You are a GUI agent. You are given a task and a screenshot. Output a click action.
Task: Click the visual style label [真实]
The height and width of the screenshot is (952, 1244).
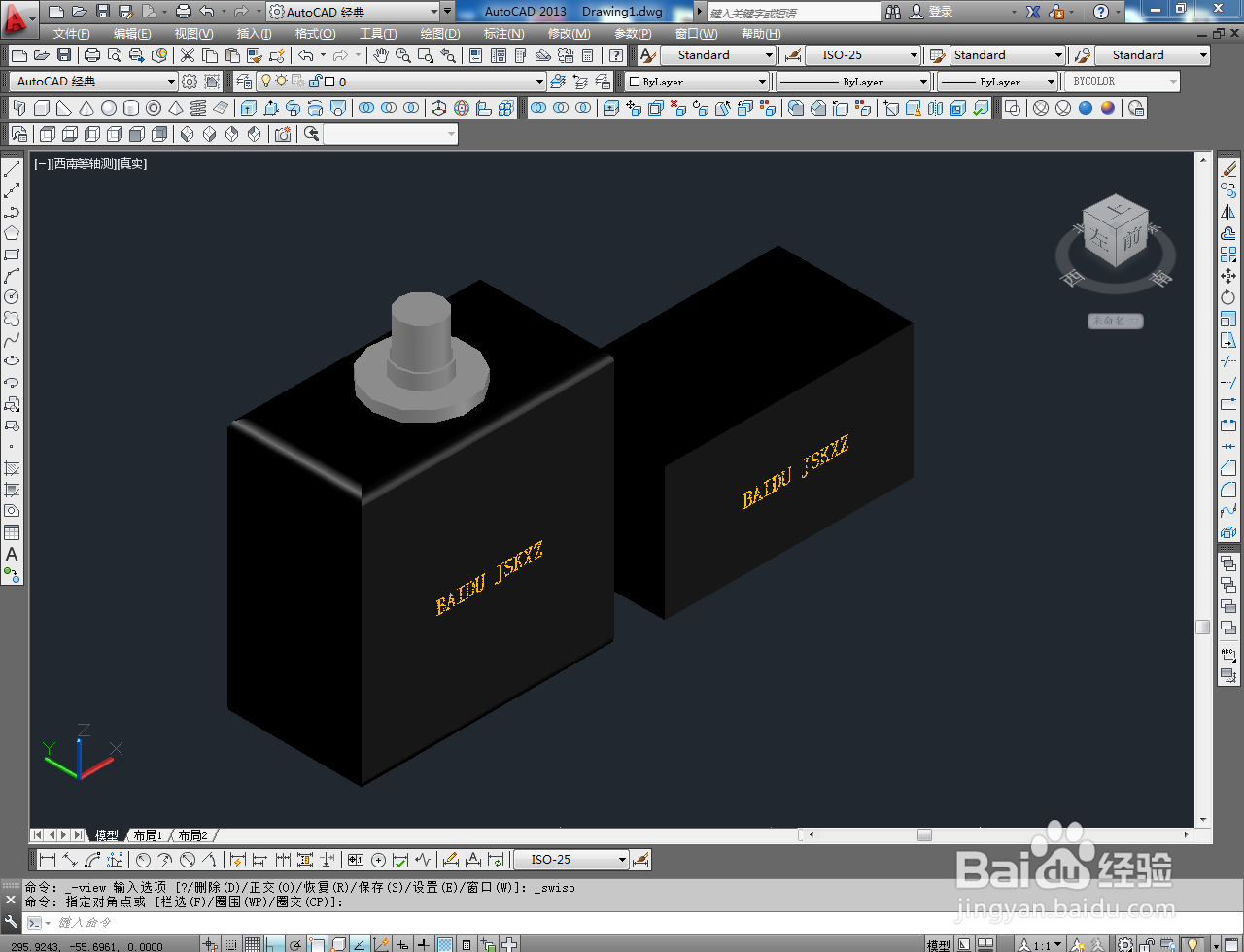pos(132,164)
